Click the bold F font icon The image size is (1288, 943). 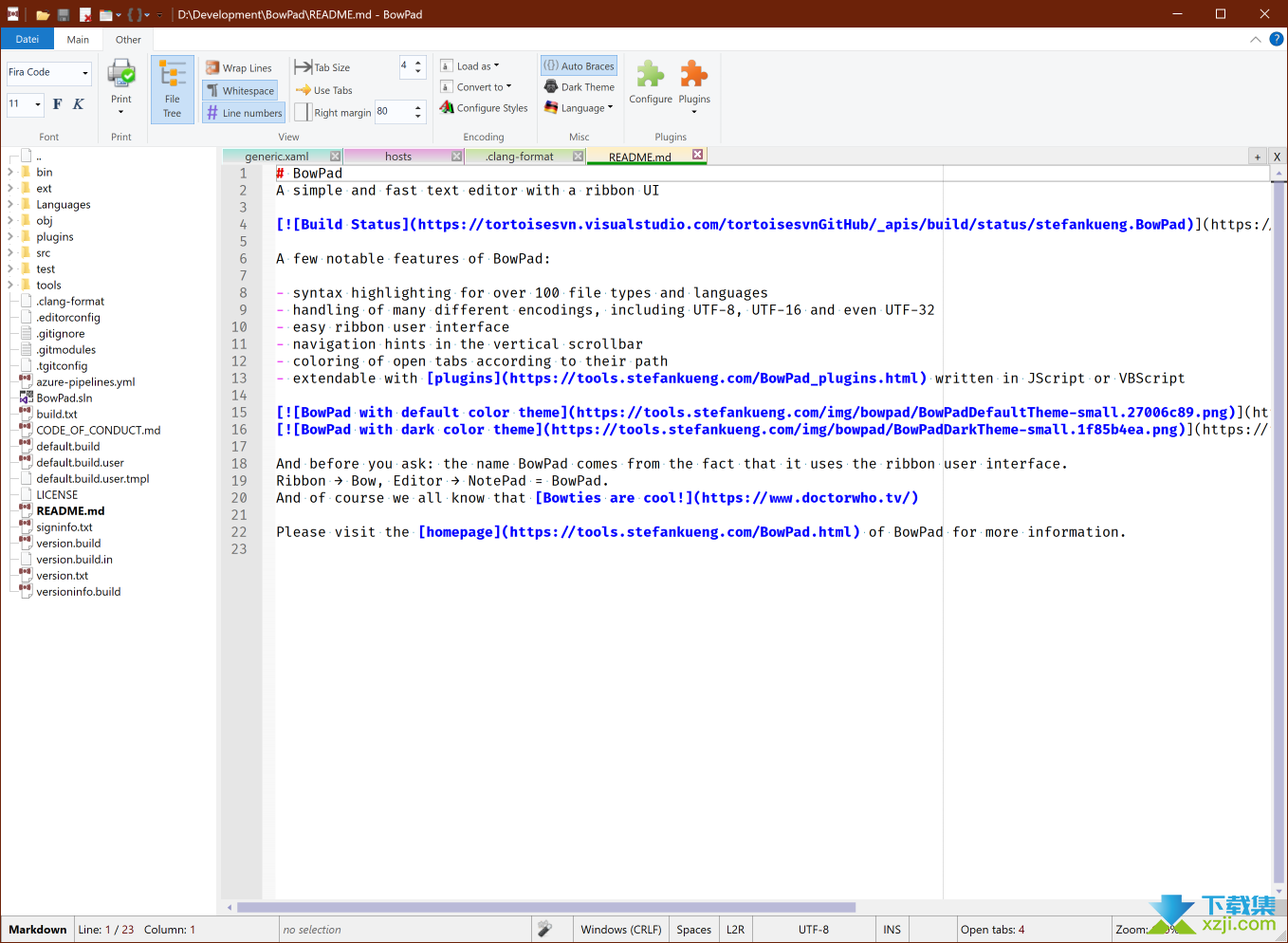pyautogui.click(x=57, y=104)
